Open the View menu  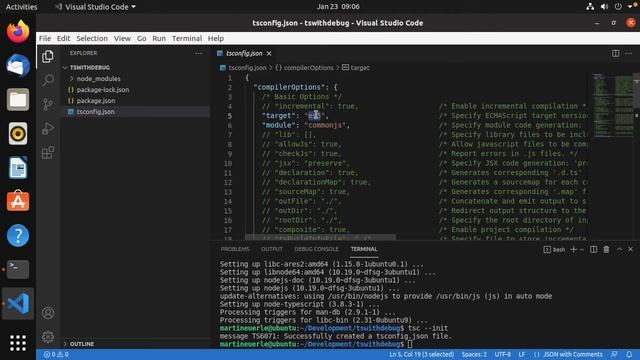coord(122,38)
